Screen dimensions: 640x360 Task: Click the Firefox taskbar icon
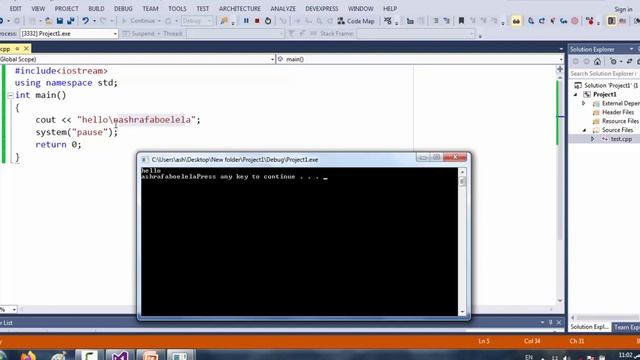click(x=28, y=355)
